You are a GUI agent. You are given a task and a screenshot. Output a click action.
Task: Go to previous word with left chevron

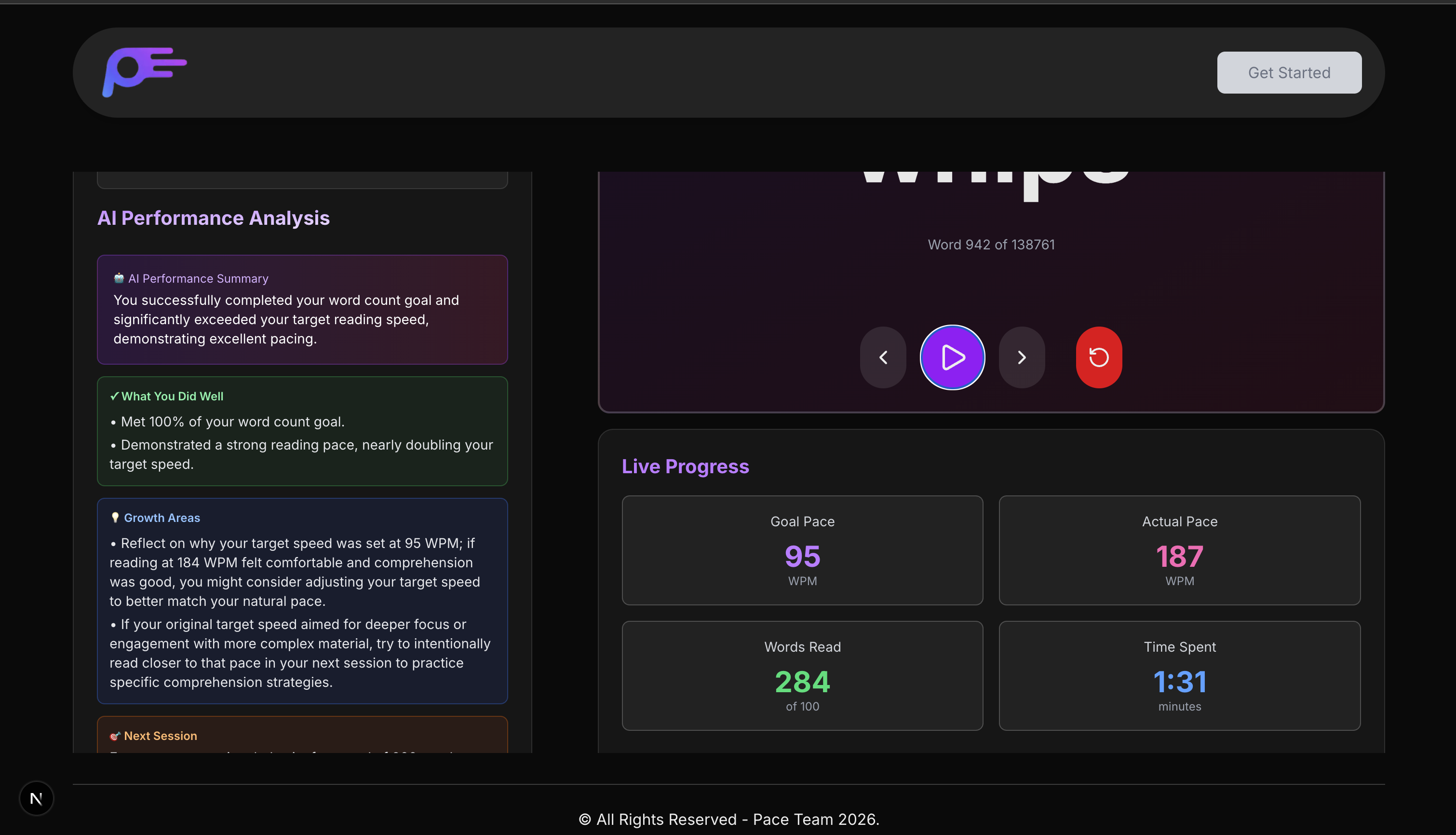883,357
